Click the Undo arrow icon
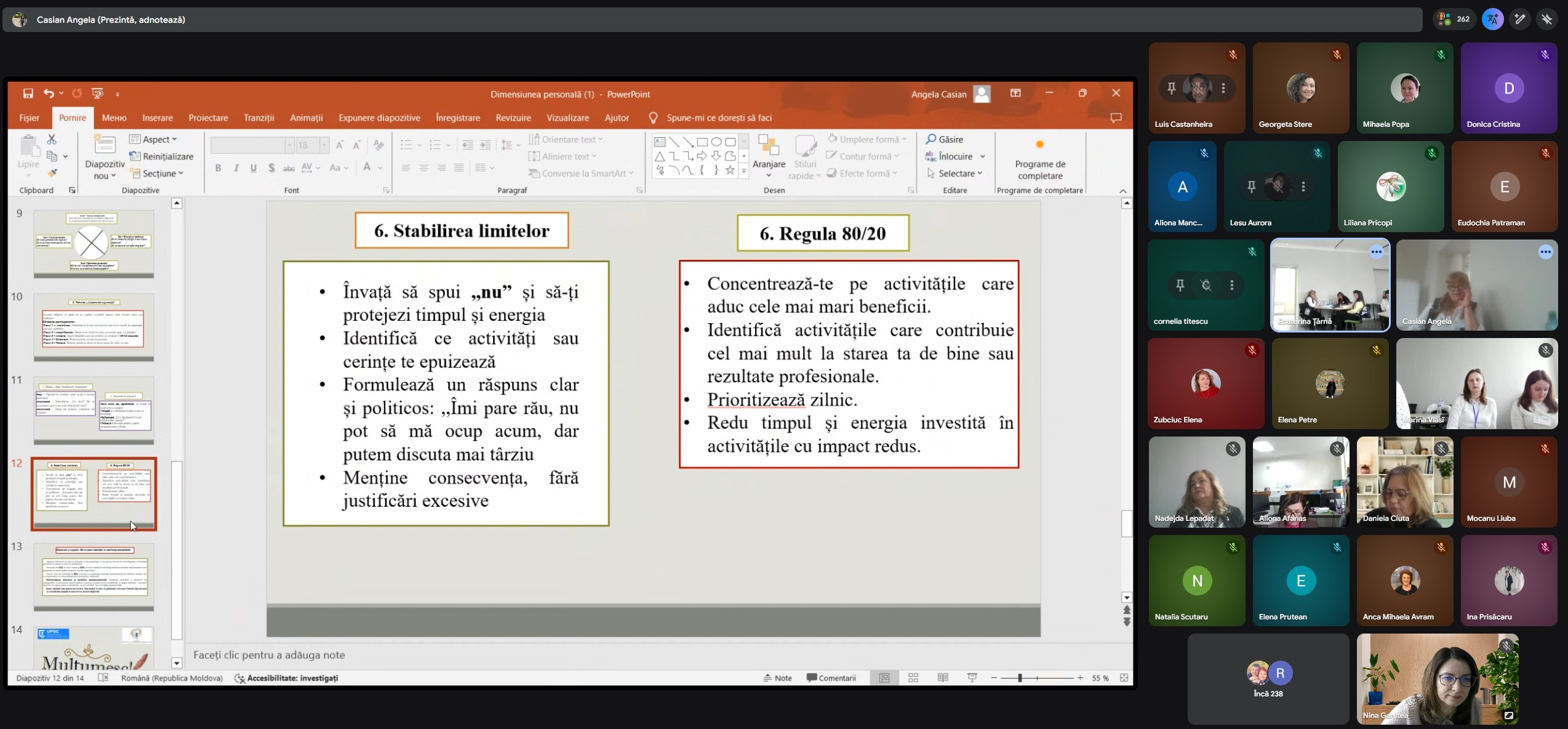Viewport: 1568px width, 729px height. point(49,94)
